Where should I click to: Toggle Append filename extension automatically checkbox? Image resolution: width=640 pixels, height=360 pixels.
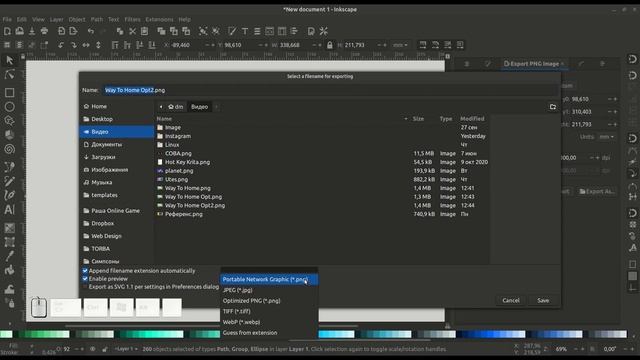tap(85, 271)
